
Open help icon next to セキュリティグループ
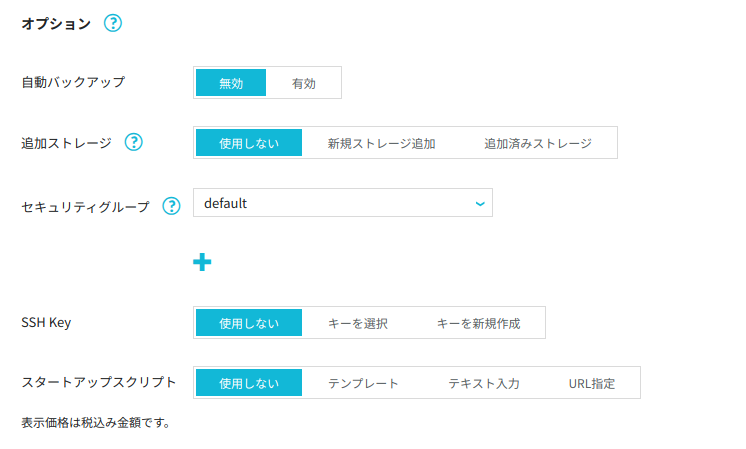click(171, 206)
